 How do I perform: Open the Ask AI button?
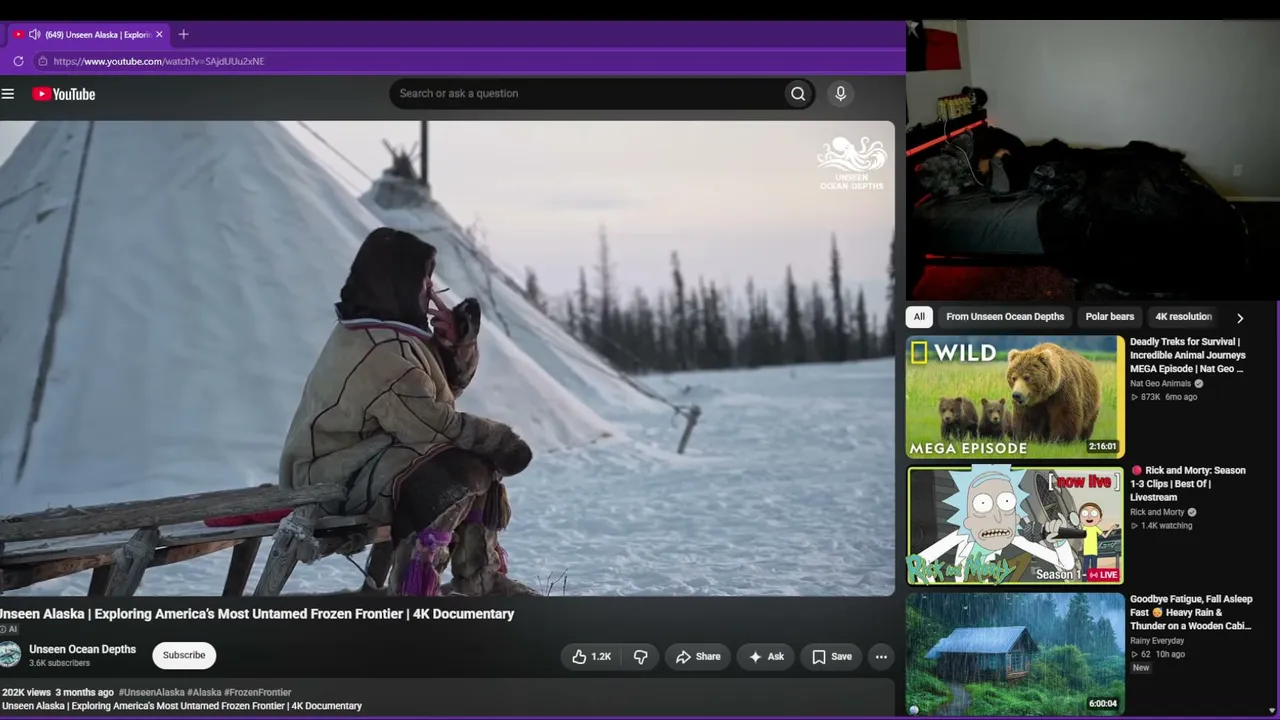coord(765,657)
